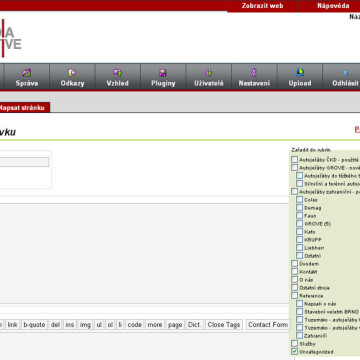The width and height of the screenshot is (360, 360).
Task: Tick the Faun checkbox
Action: 300,216
